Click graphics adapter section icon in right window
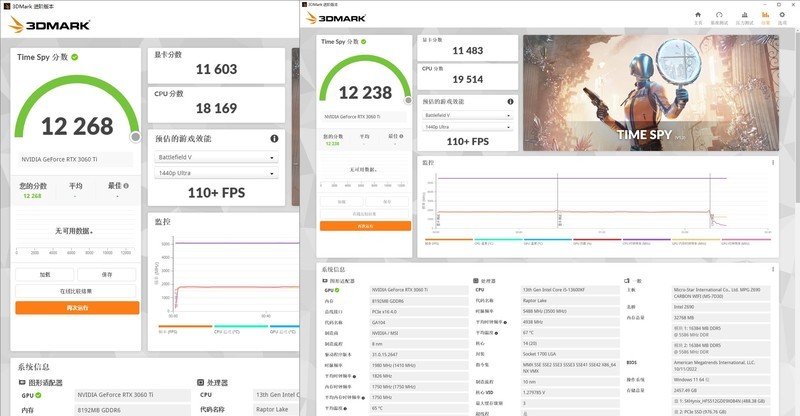 pos(325,281)
